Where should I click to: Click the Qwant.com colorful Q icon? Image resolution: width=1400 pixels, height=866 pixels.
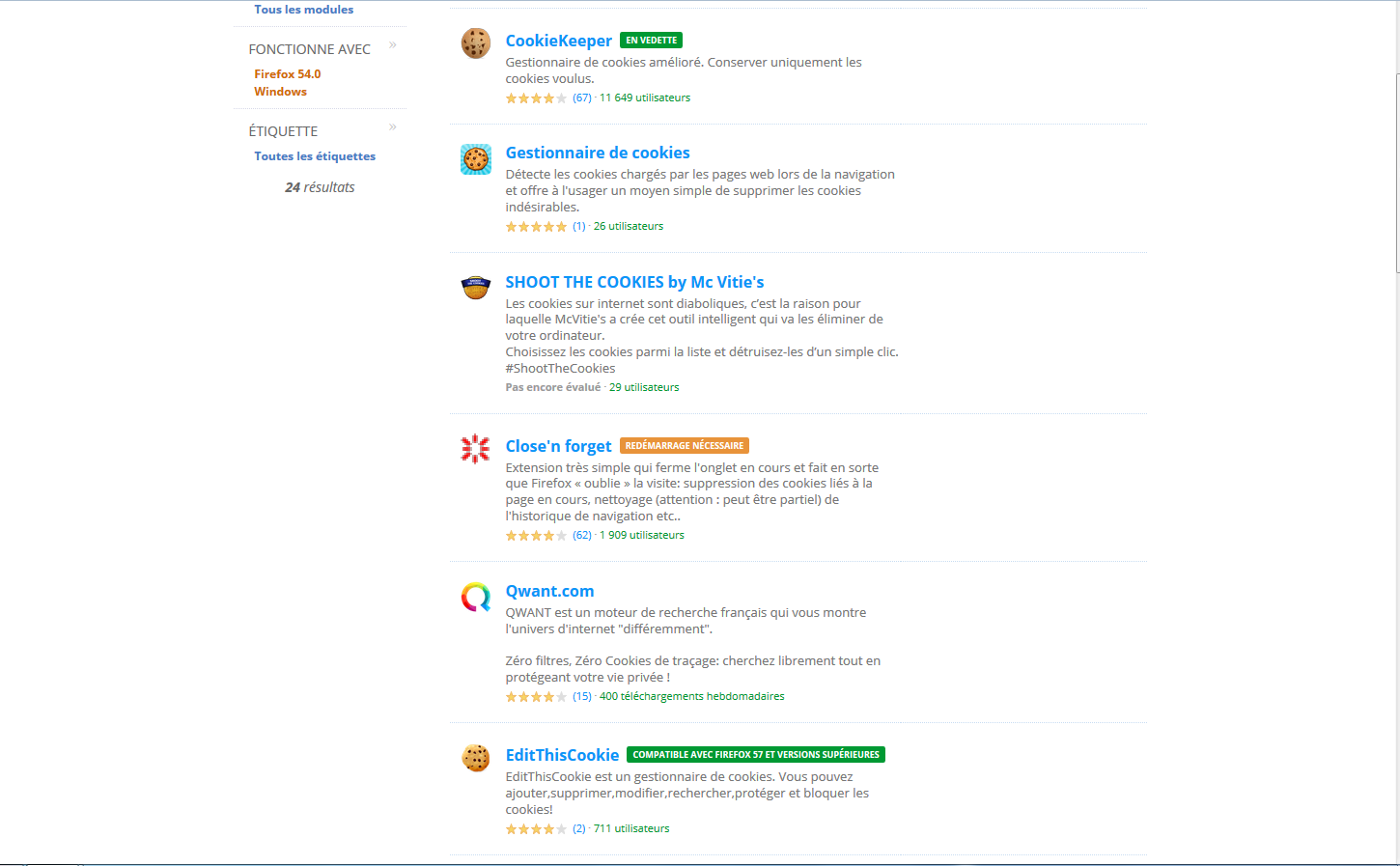pos(475,598)
